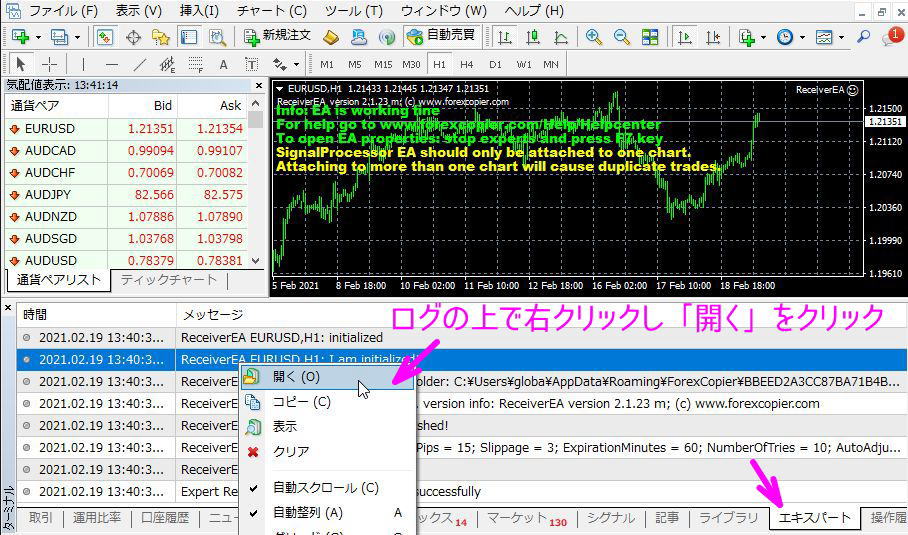Screen dimensions: 908x535
Task: Click the 新規注文 new order button
Action: [278, 37]
